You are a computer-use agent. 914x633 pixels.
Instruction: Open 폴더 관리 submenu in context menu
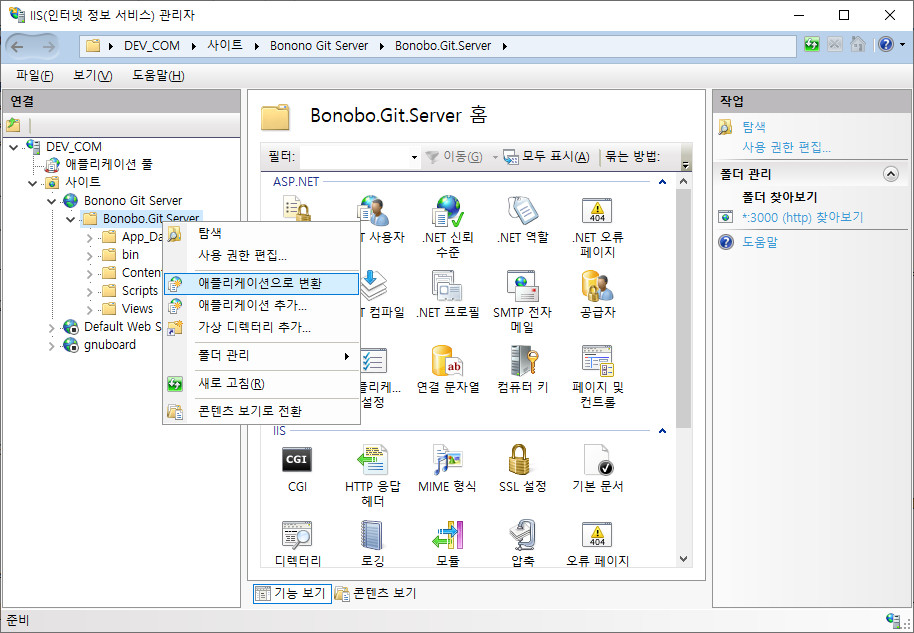(261, 356)
